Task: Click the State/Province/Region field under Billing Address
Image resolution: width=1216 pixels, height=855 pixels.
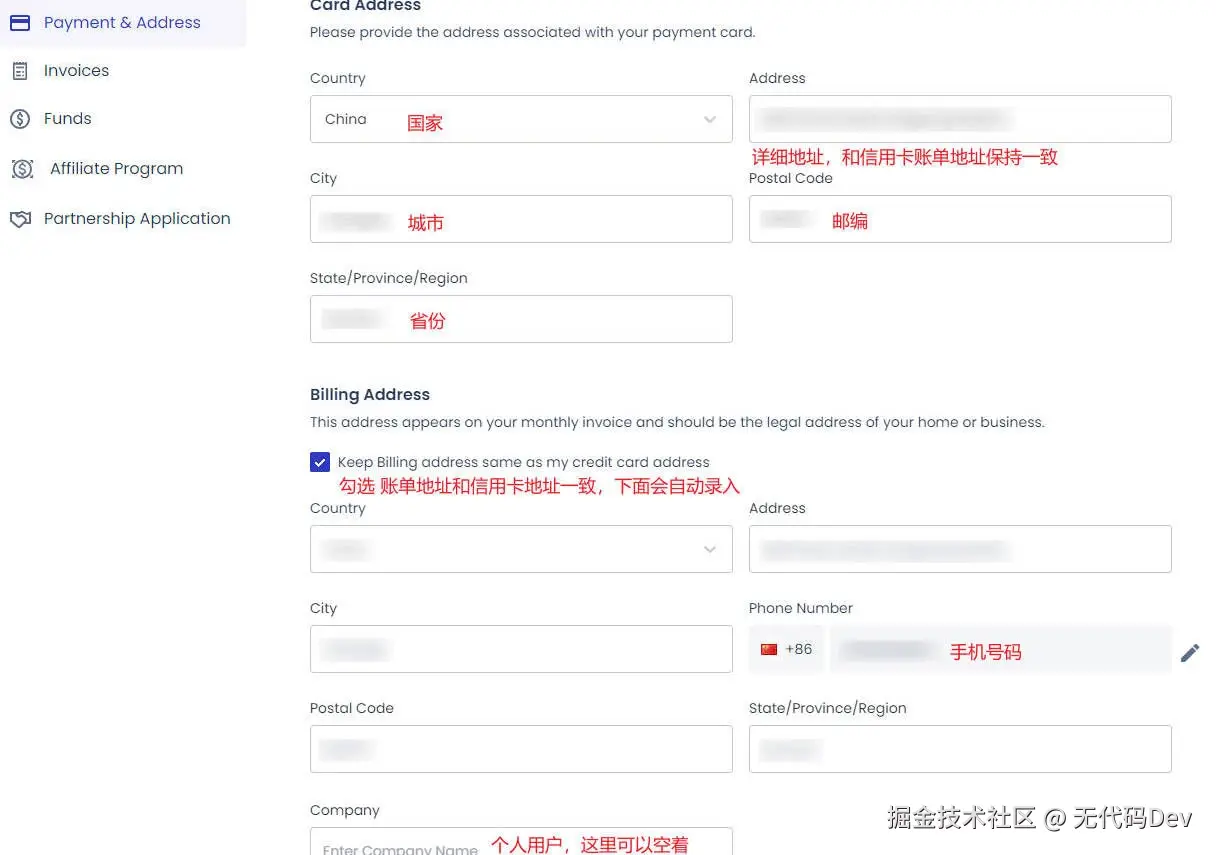Action: pos(959,749)
